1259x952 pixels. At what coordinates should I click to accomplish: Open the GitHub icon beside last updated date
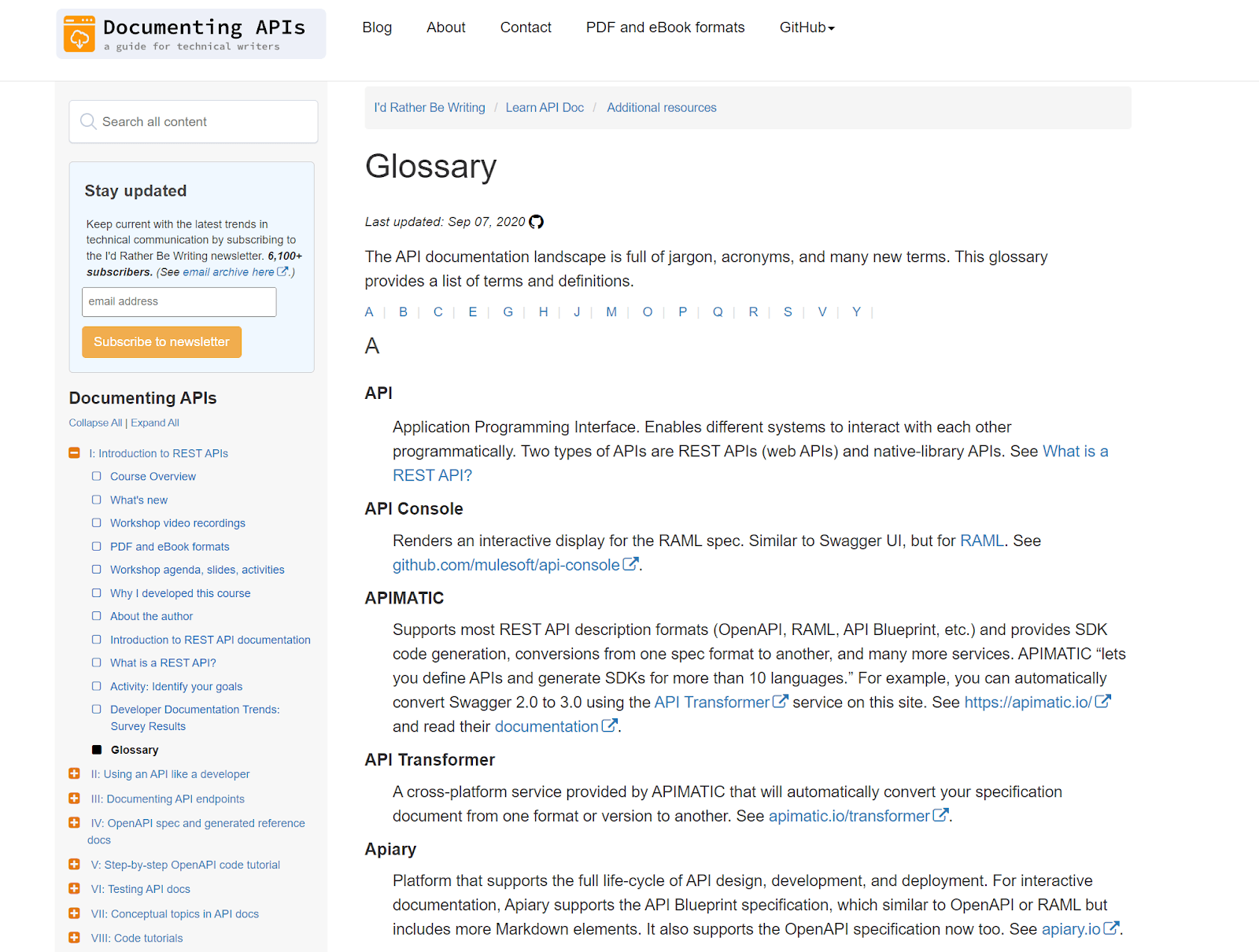click(x=536, y=222)
